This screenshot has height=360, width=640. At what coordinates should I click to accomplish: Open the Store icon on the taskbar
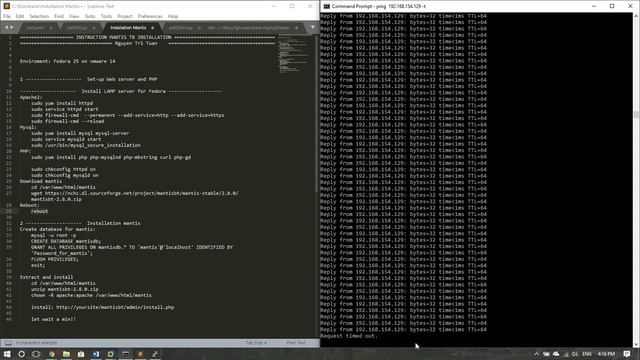(81, 354)
